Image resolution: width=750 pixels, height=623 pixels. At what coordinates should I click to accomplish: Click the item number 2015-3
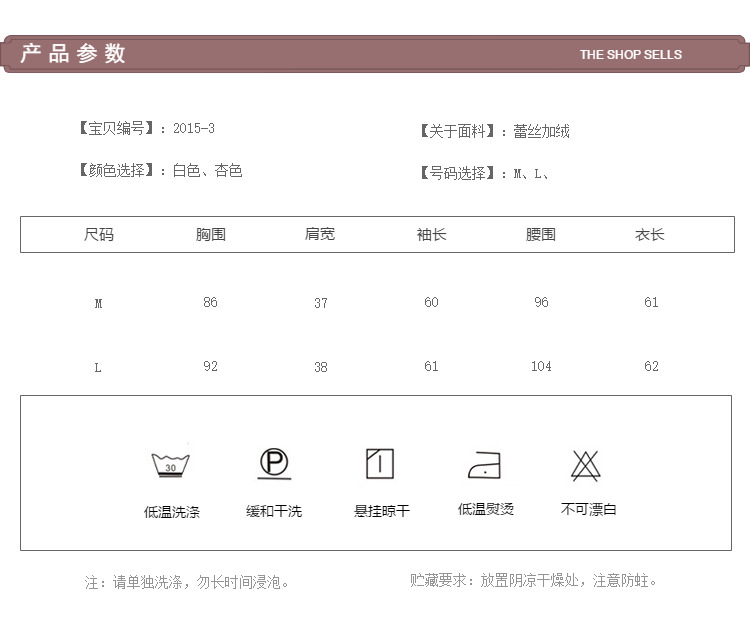(x=194, y=128)
